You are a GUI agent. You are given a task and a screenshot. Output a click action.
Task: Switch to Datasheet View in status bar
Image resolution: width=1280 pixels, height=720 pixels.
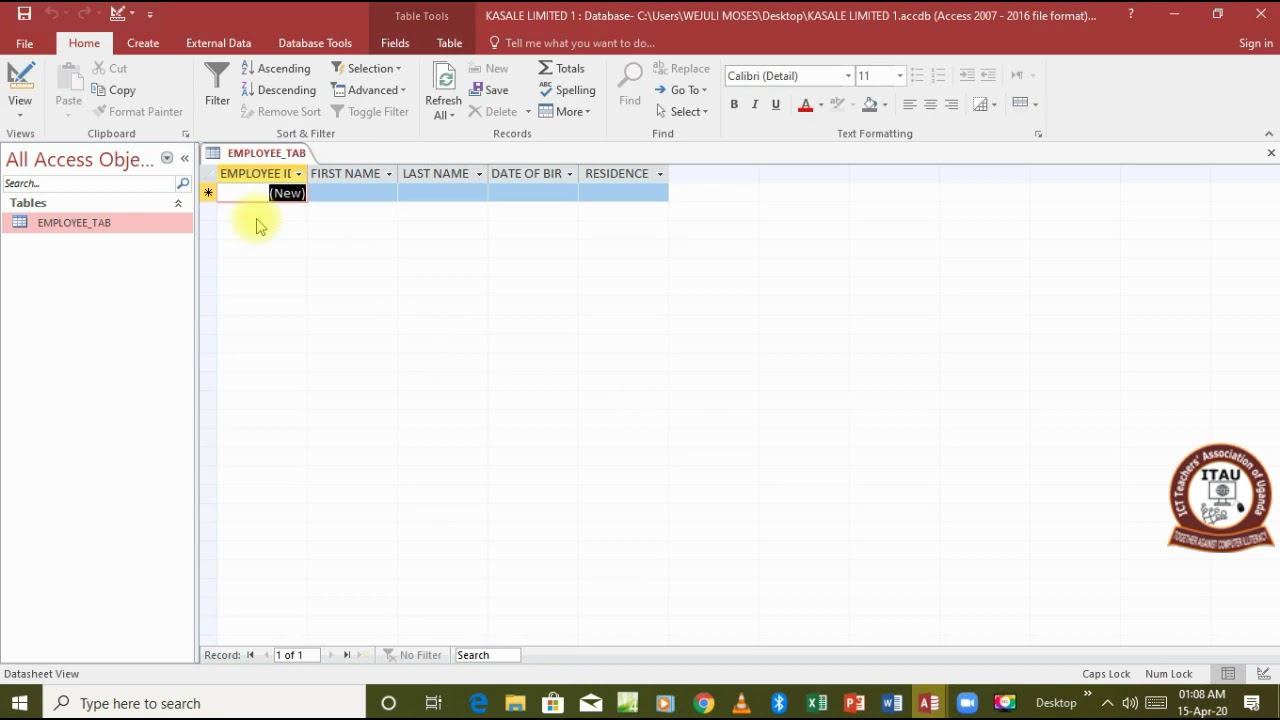pyautogui.click(x=1228, y=674)
